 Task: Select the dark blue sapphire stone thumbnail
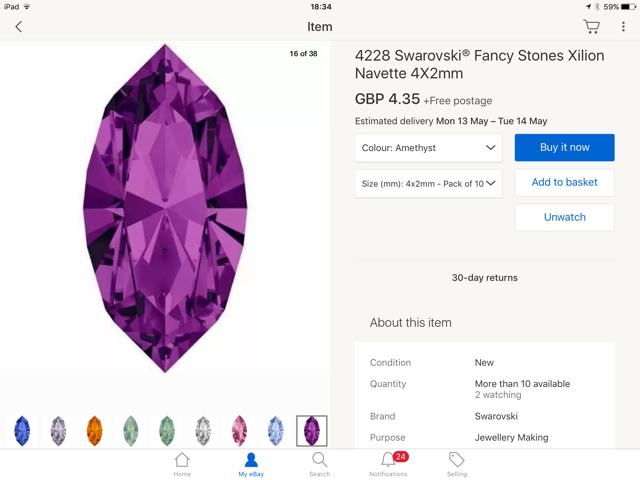click(22, 431)
